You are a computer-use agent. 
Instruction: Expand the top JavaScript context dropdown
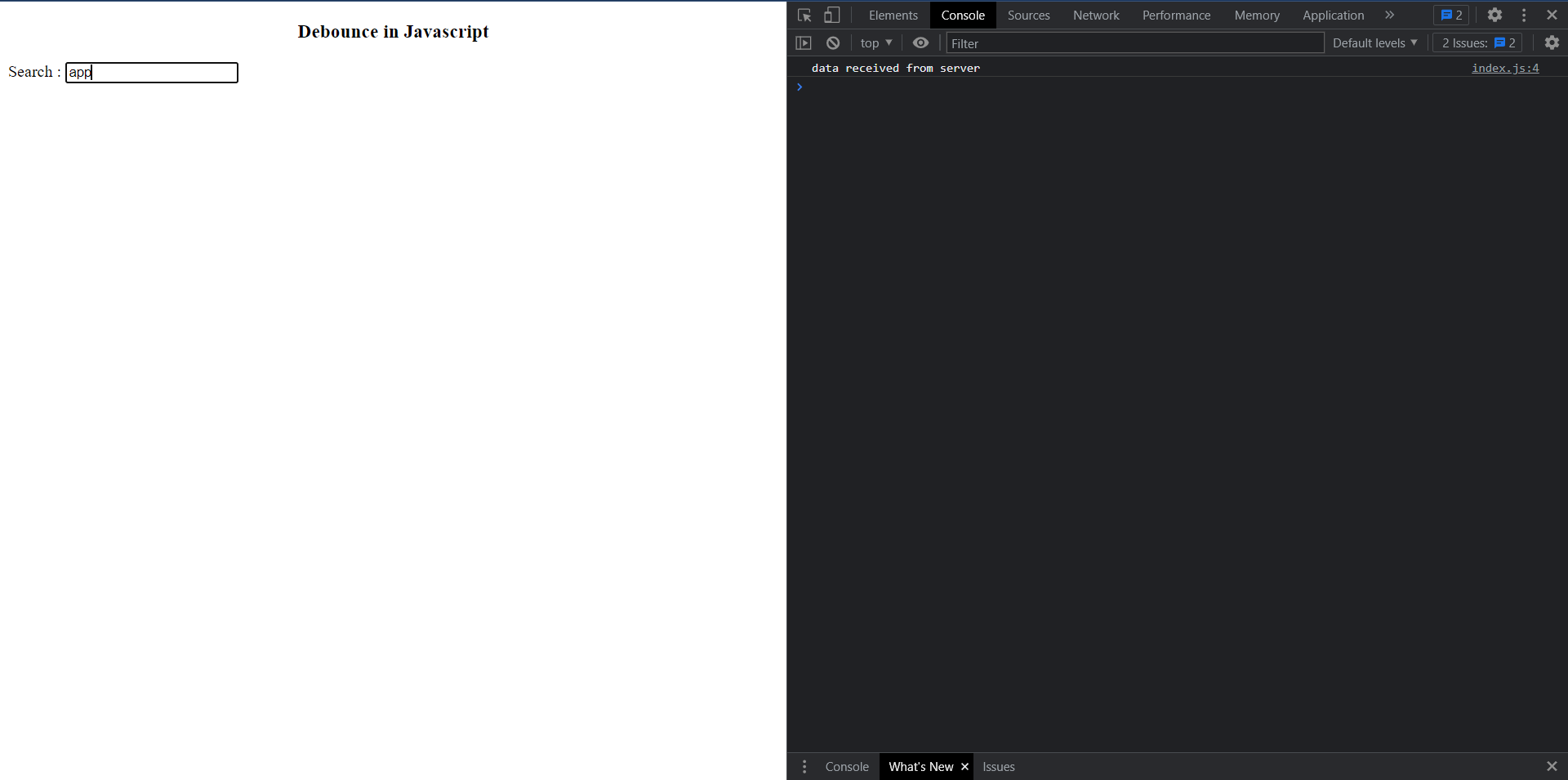pos(876,43)
